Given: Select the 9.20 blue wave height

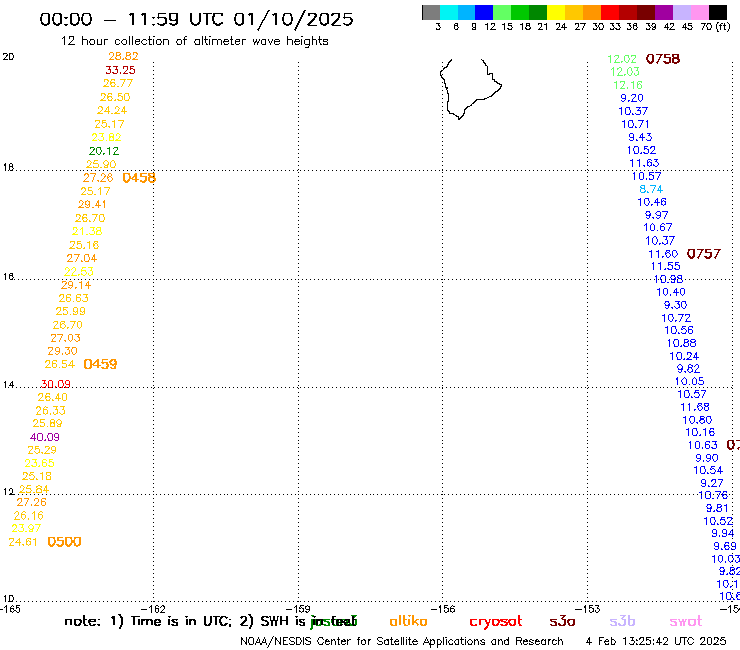Looking at the screenshot, I should click(632, 98).
